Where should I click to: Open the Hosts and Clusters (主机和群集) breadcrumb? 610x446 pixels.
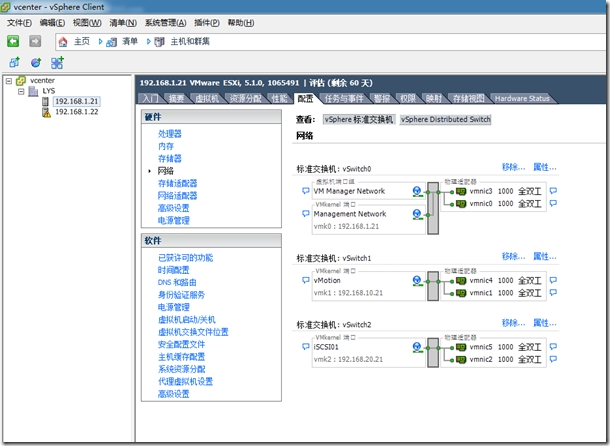tap(190, 41)
